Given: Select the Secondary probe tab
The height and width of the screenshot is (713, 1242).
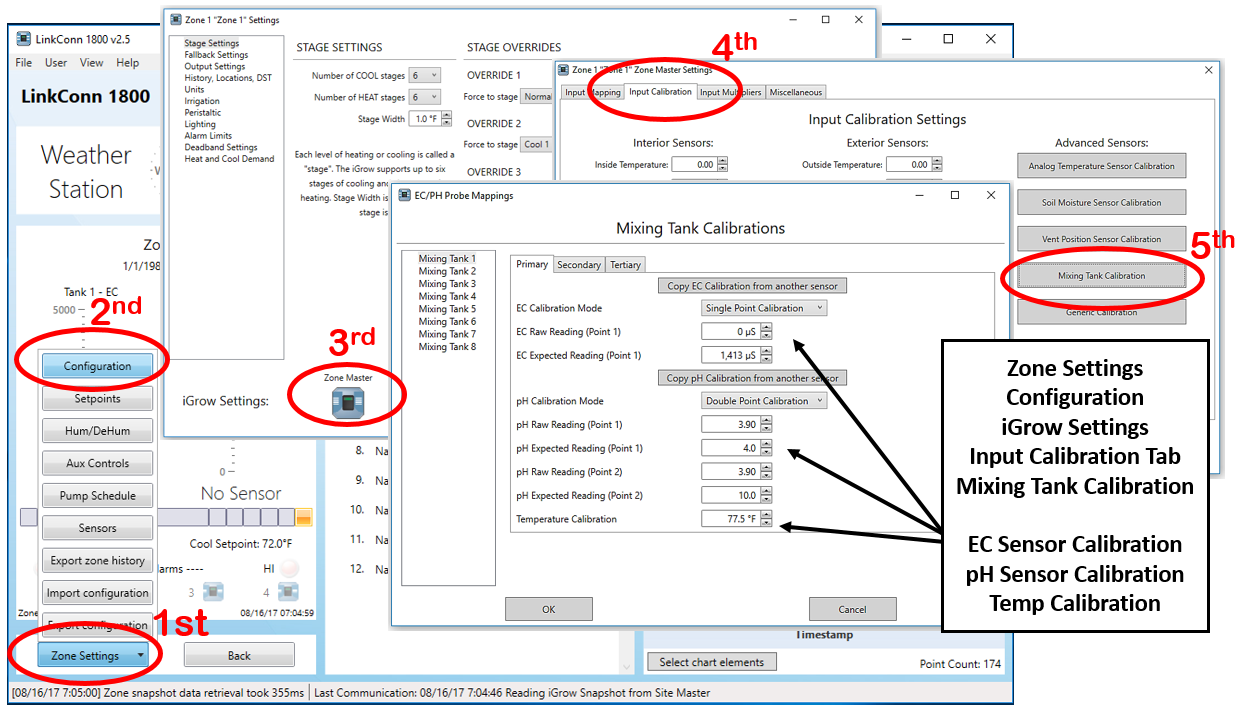Looking at the screenshot, I should click(x=579, y=265).
